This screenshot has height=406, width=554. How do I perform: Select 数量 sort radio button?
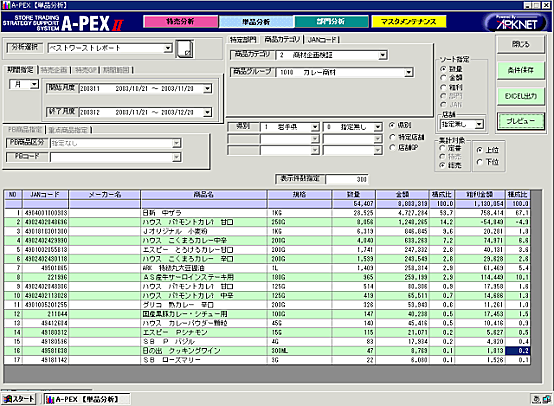pyautogui.click(x=443, y=69)
